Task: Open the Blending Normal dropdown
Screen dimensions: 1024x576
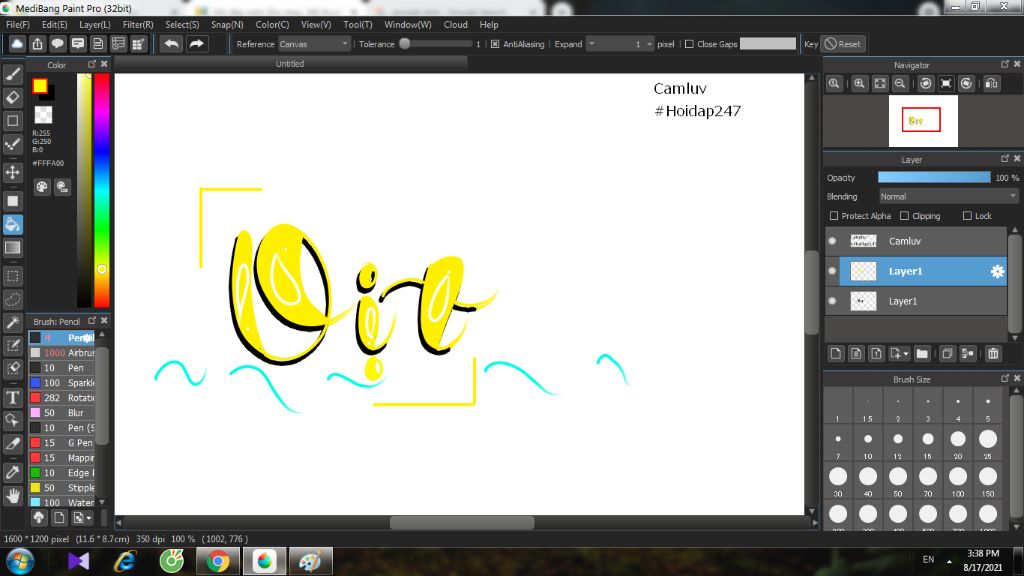Action: (948, 197)
